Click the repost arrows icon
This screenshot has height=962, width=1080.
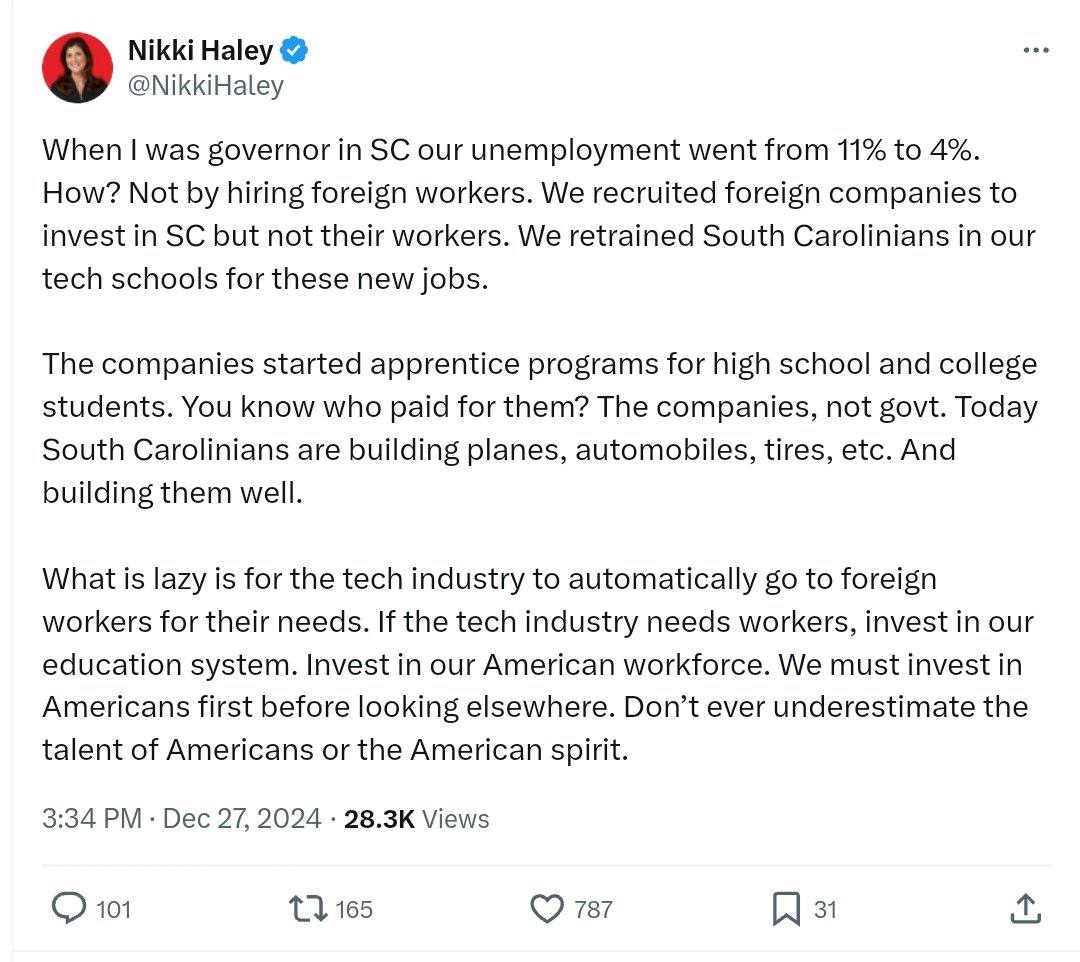click(308, 908)
